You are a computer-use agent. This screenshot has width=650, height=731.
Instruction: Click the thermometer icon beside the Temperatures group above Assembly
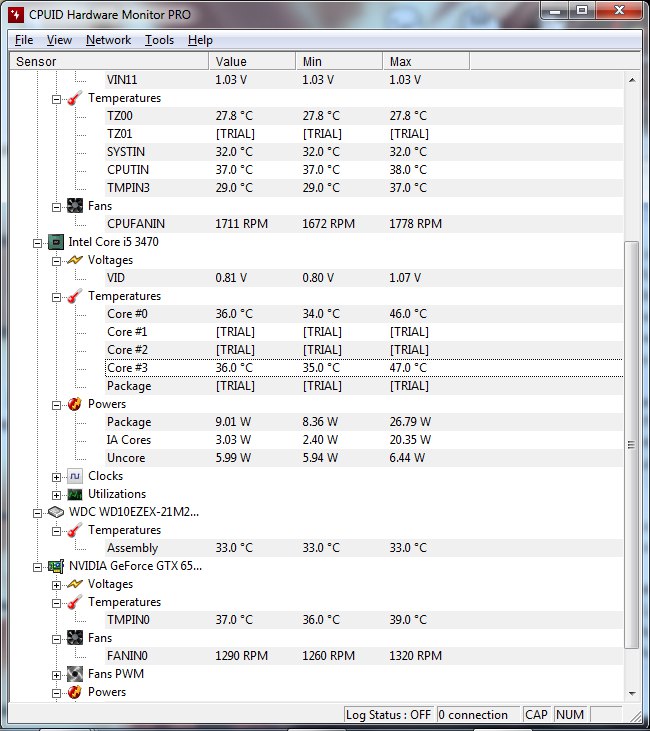[x=75, y=530]
